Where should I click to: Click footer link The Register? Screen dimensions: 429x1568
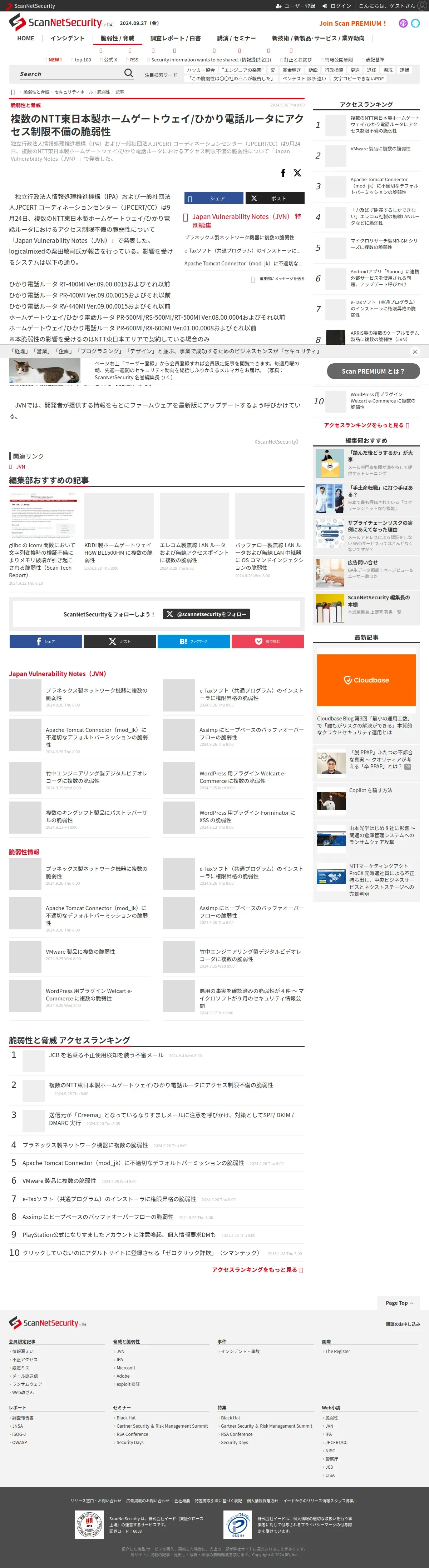(x=337, y=1351)
